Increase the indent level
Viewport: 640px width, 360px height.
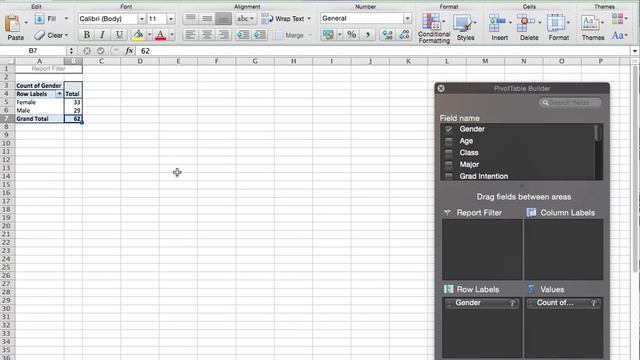[260, 35]
